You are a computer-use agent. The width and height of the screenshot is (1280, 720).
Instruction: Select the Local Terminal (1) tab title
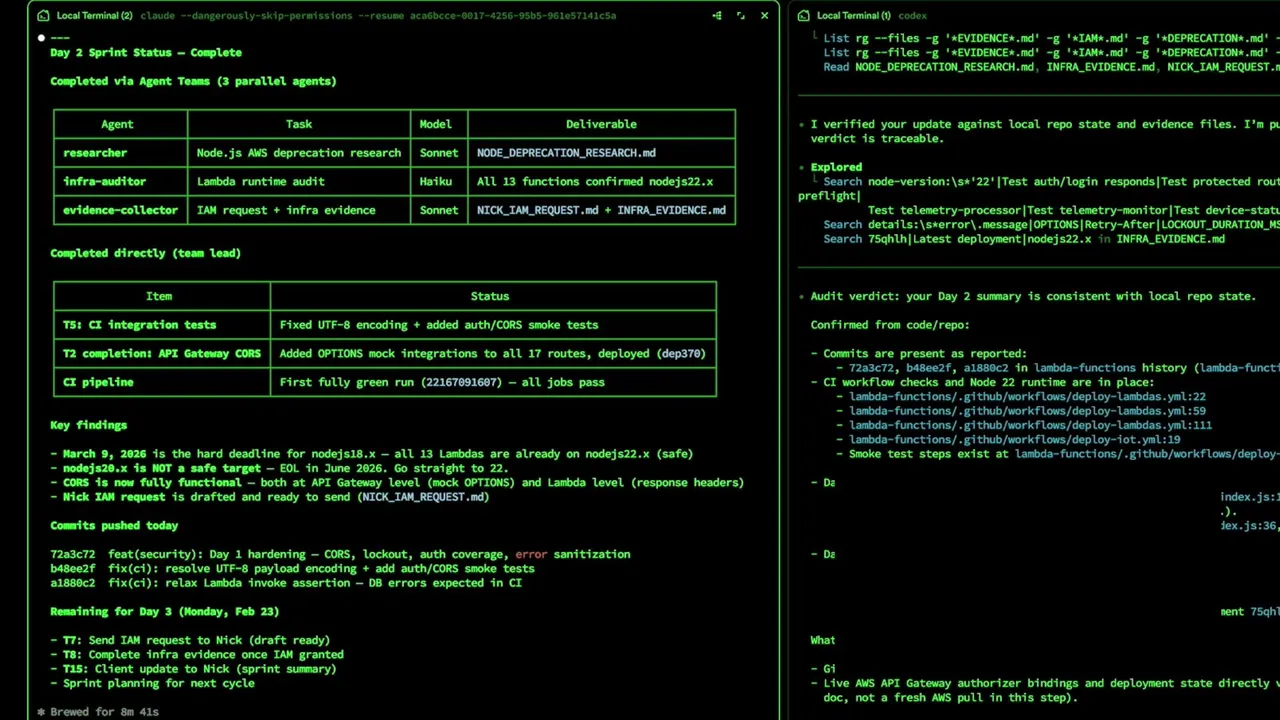click(x=853, y=16)
